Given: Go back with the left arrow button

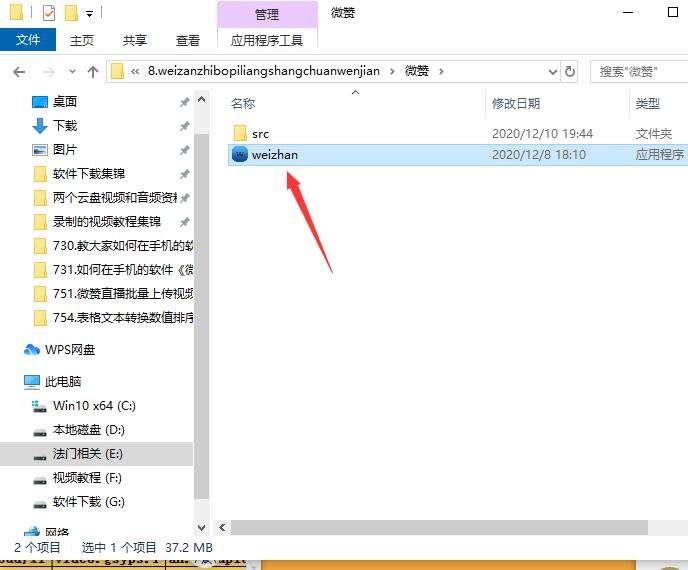Looking at the screenshot, I should (19, 72).
